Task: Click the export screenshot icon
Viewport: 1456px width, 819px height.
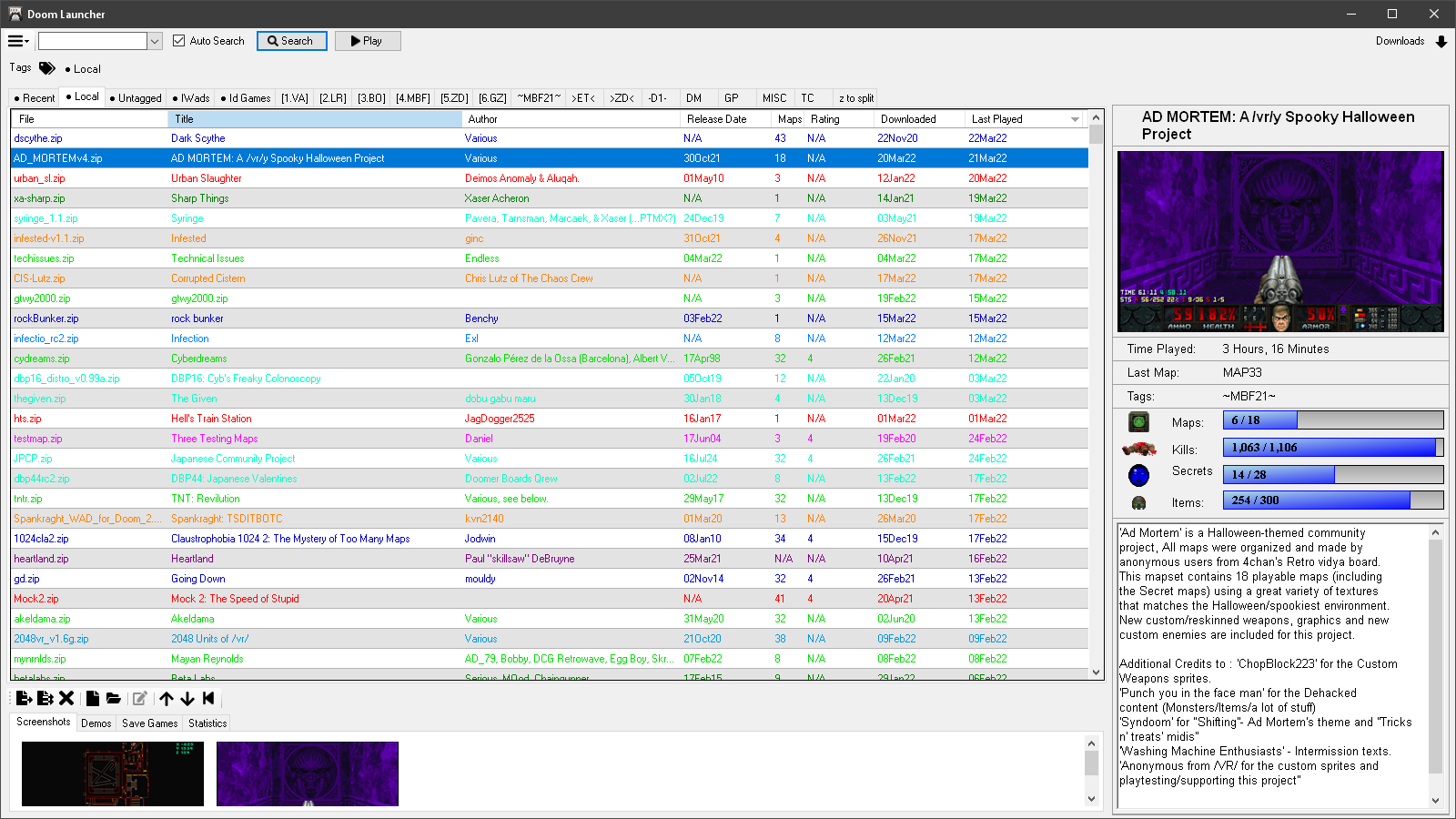Action: coord(25,698)
